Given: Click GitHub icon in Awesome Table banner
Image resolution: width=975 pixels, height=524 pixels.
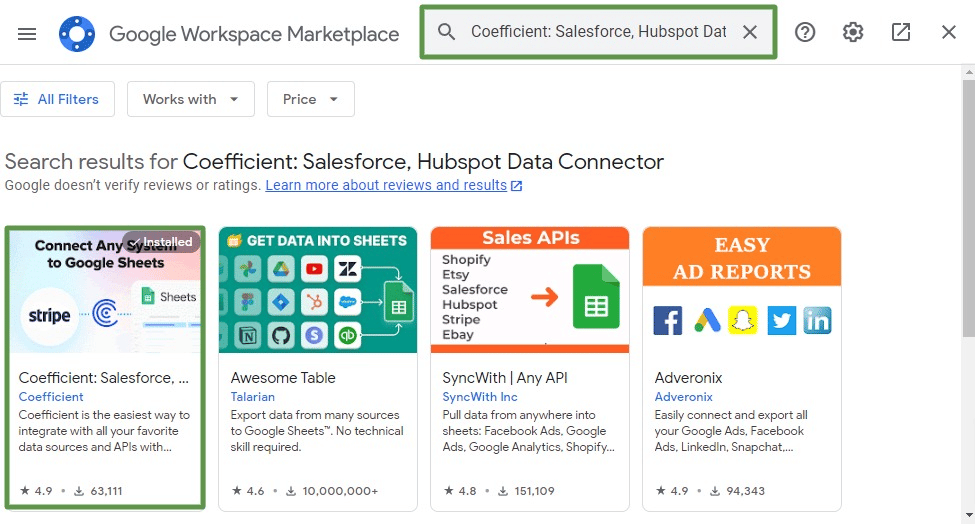Looking at the screenshot, I should coord(281,336).
